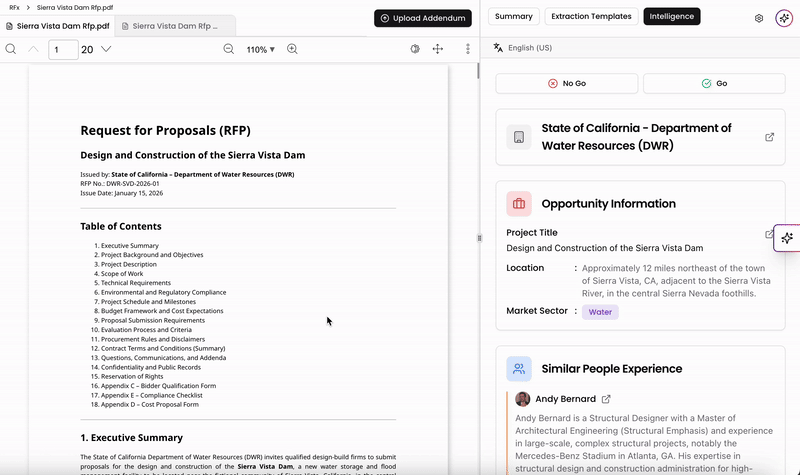Select the Intelligence tab
The height and width of the screenshot is (475, 800).
click(x=672, y=16)
